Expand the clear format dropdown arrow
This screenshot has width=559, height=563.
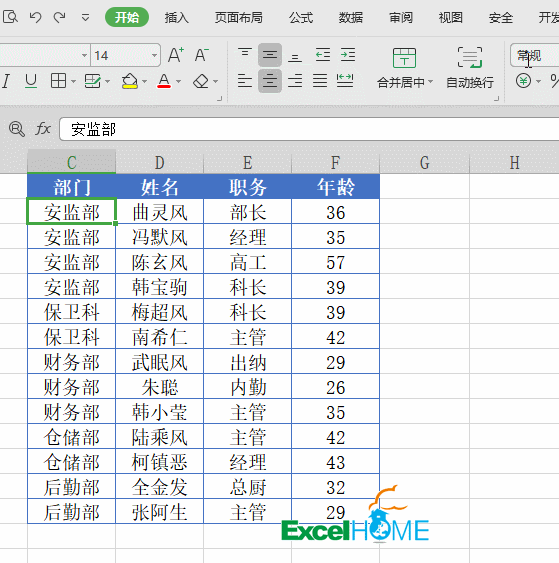[215, 82]
